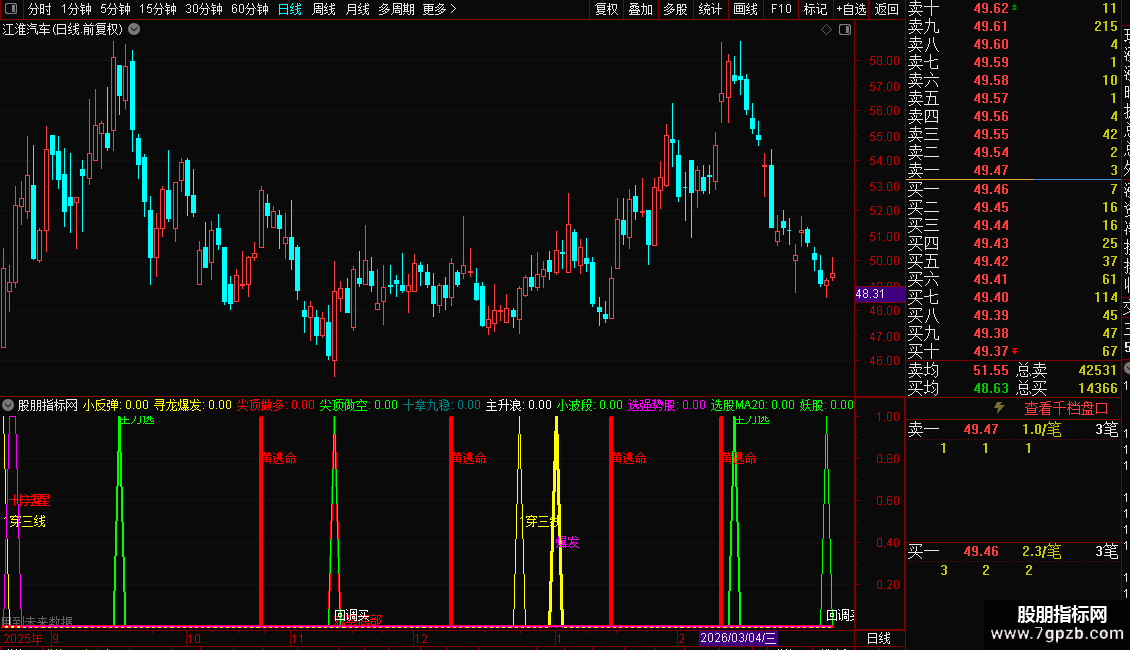Click the green up arrow at 卖十
The height and width of the screenshot is (650, 1130).
pos(1015,7)
